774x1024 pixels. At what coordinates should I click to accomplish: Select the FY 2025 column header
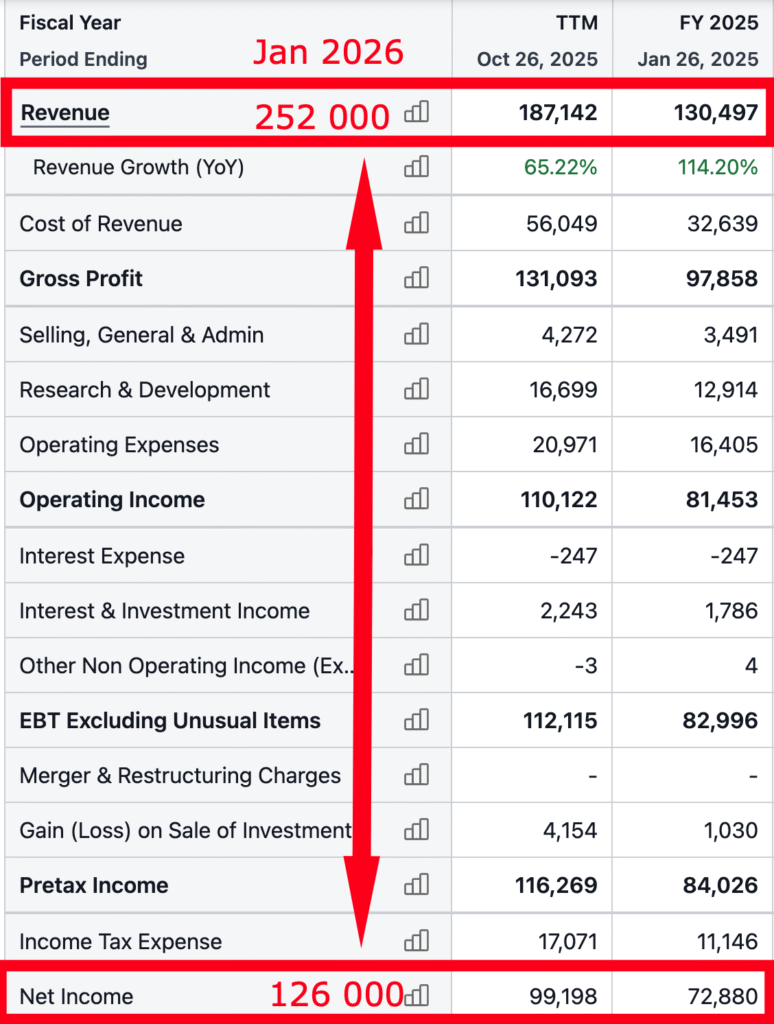point(718,23)
